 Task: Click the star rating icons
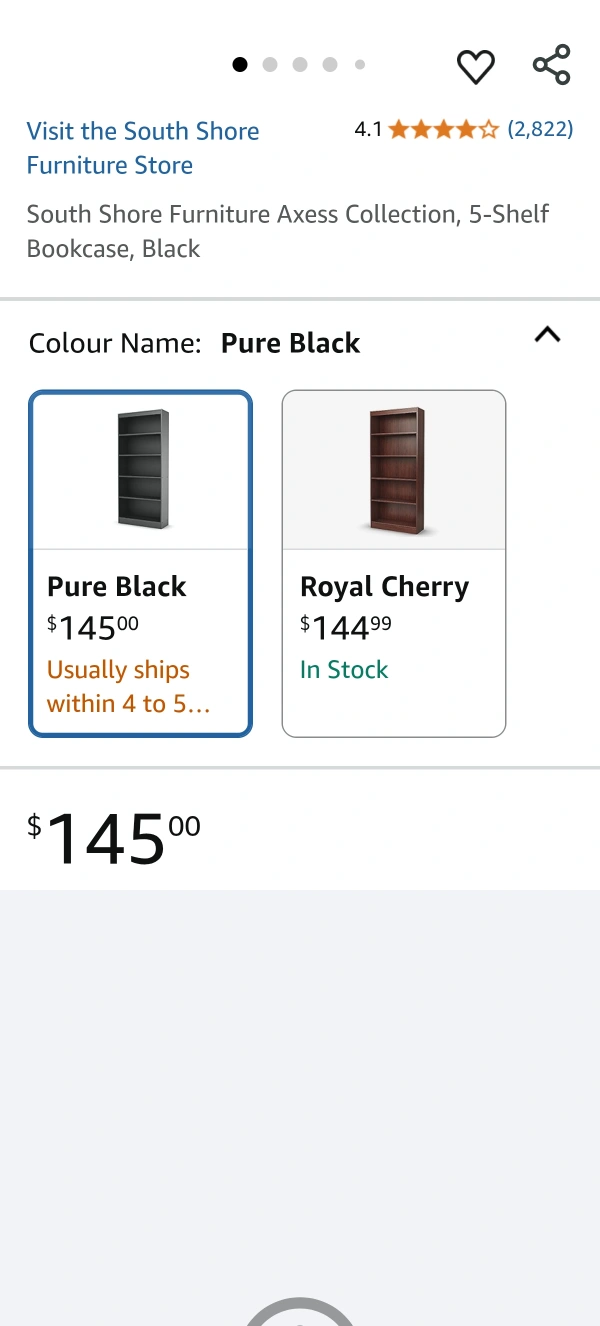(443, 129)
